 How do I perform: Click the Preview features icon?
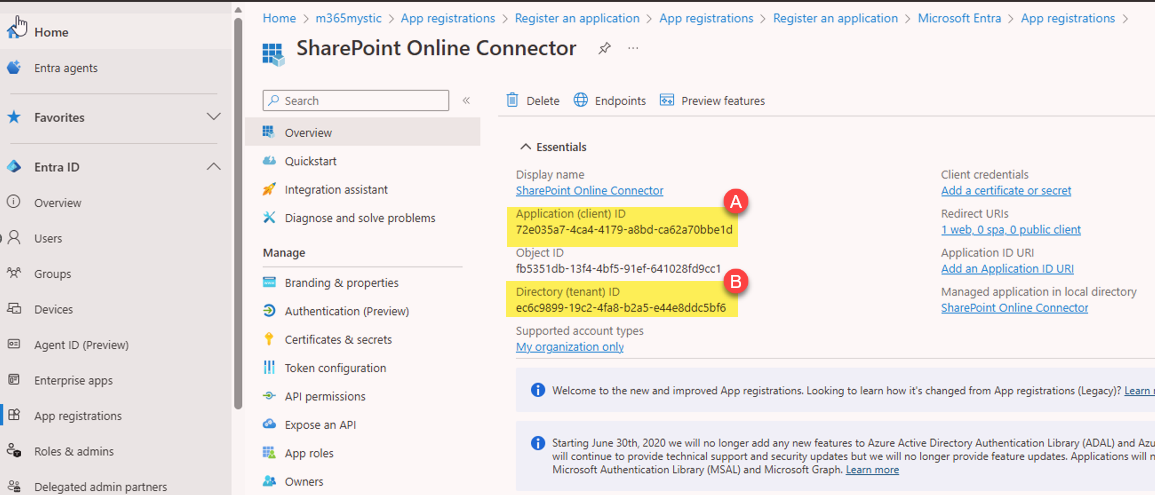pos(667,100)
